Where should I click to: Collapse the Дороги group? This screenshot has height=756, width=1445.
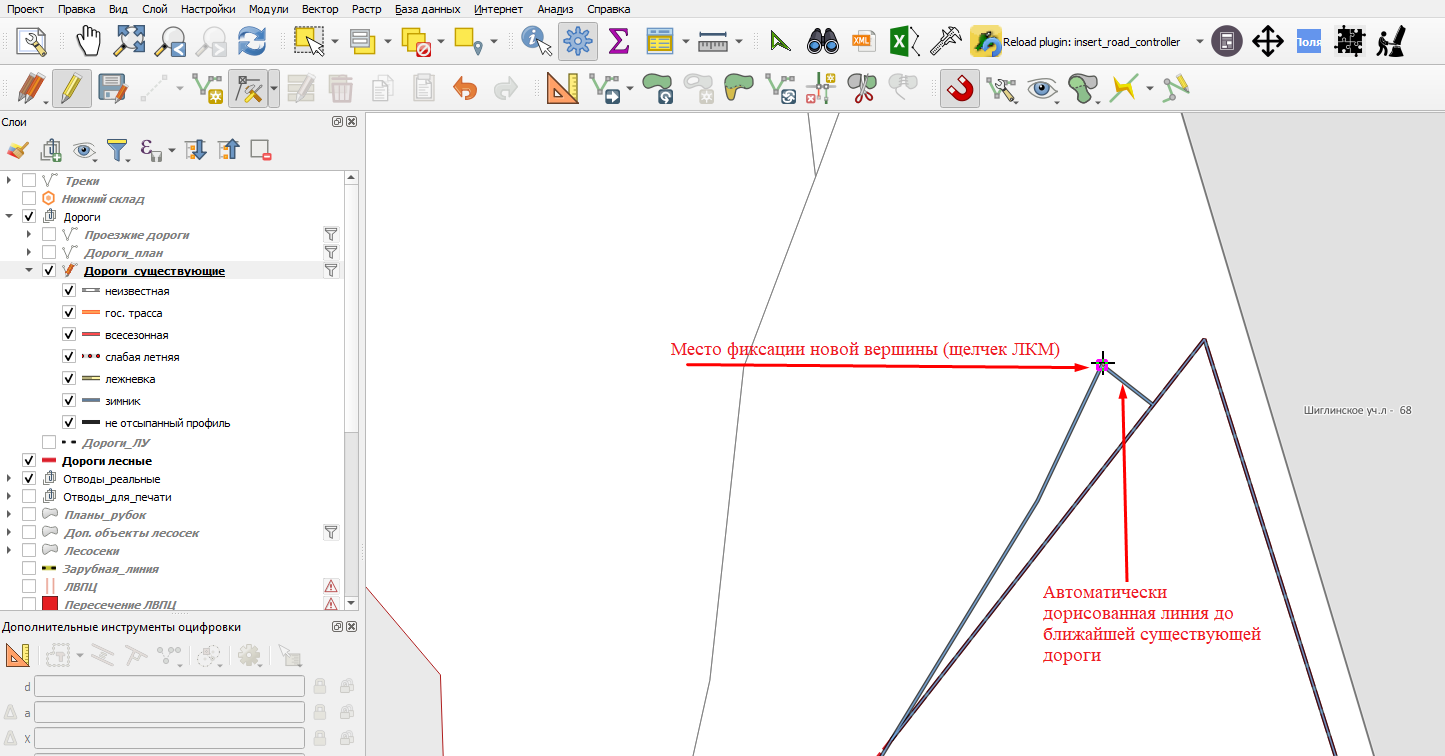(9, 217)
